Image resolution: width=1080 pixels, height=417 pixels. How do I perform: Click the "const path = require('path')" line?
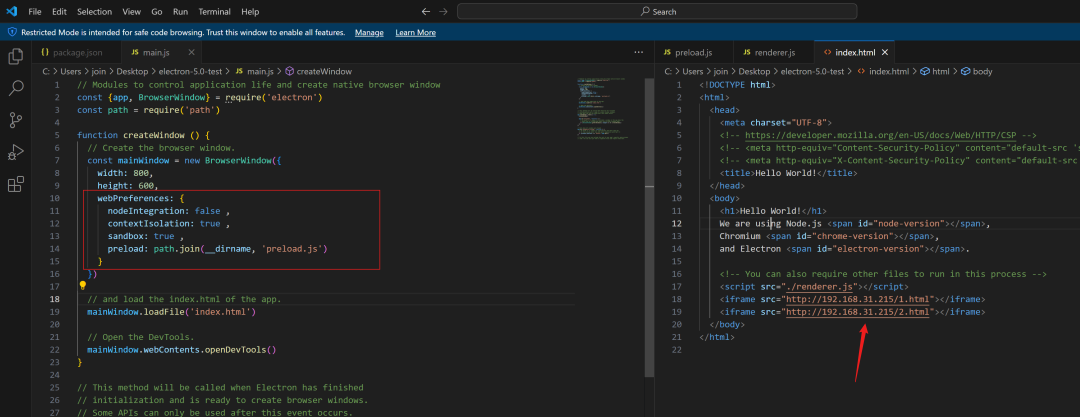[x=148, y=110]
